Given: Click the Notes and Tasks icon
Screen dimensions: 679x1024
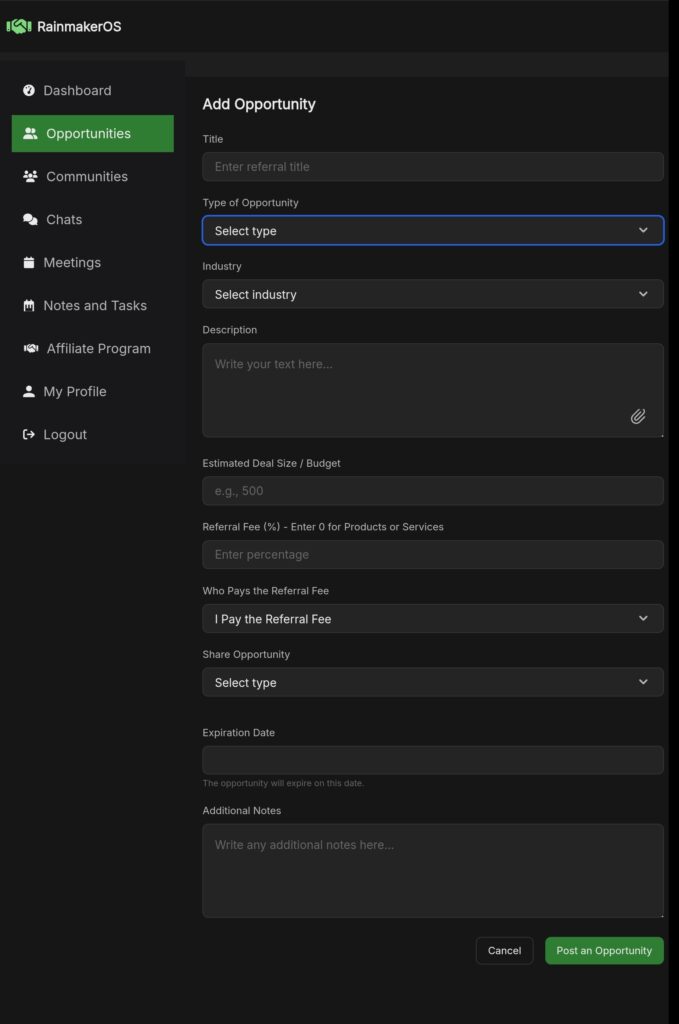Looking at the screenshot, I should coord(29,305).
